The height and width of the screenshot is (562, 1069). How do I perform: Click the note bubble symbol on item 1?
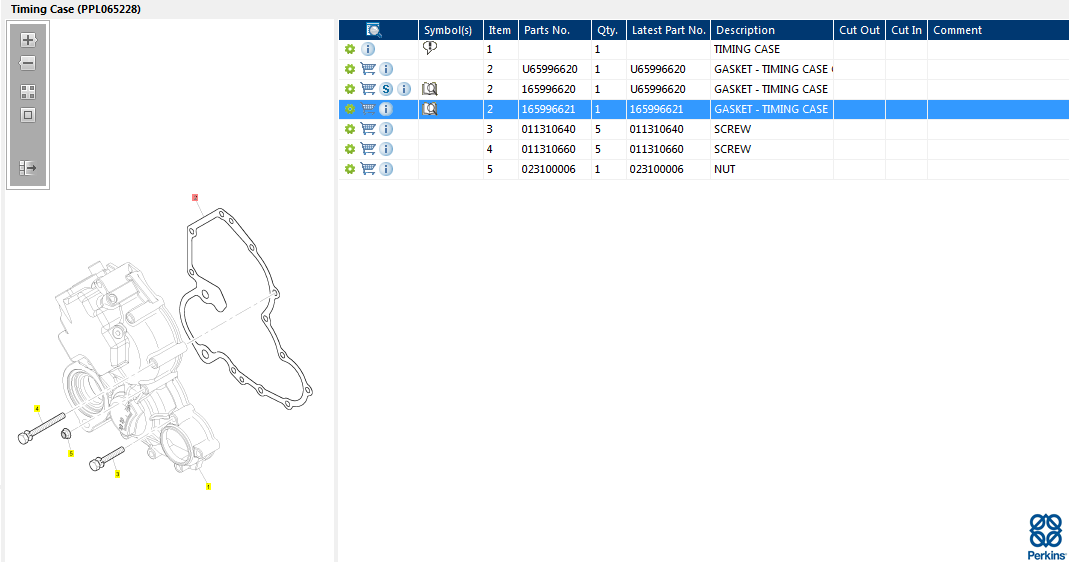pos(430,48)
